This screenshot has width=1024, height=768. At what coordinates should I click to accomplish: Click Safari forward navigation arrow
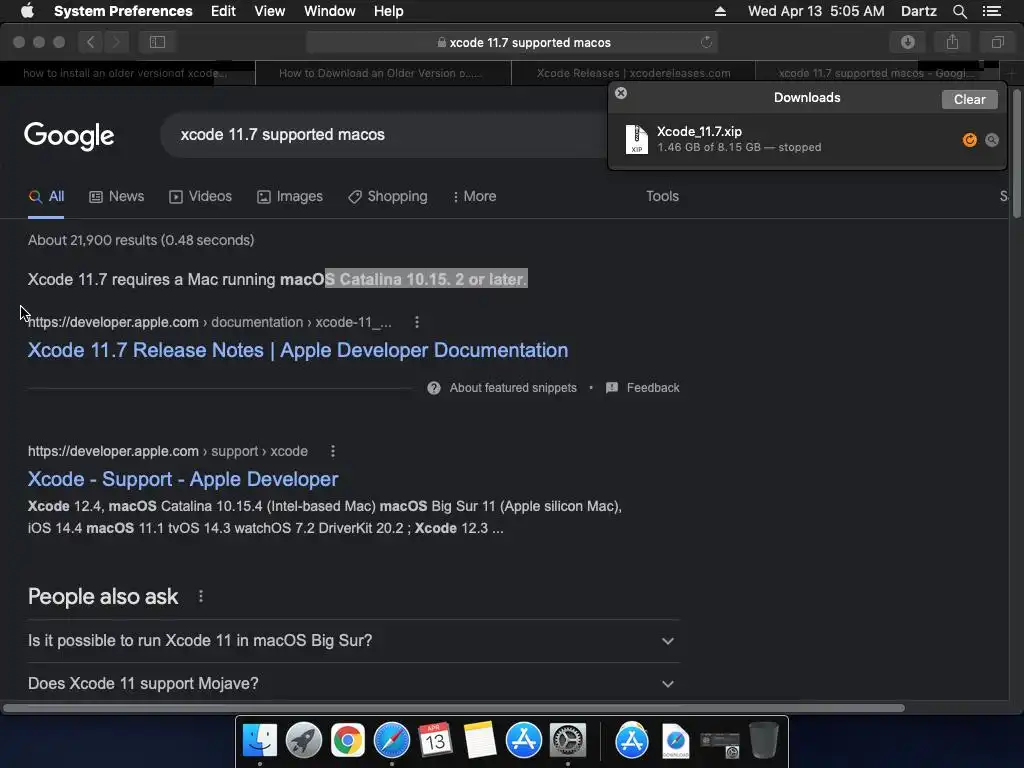coord(116,42)
